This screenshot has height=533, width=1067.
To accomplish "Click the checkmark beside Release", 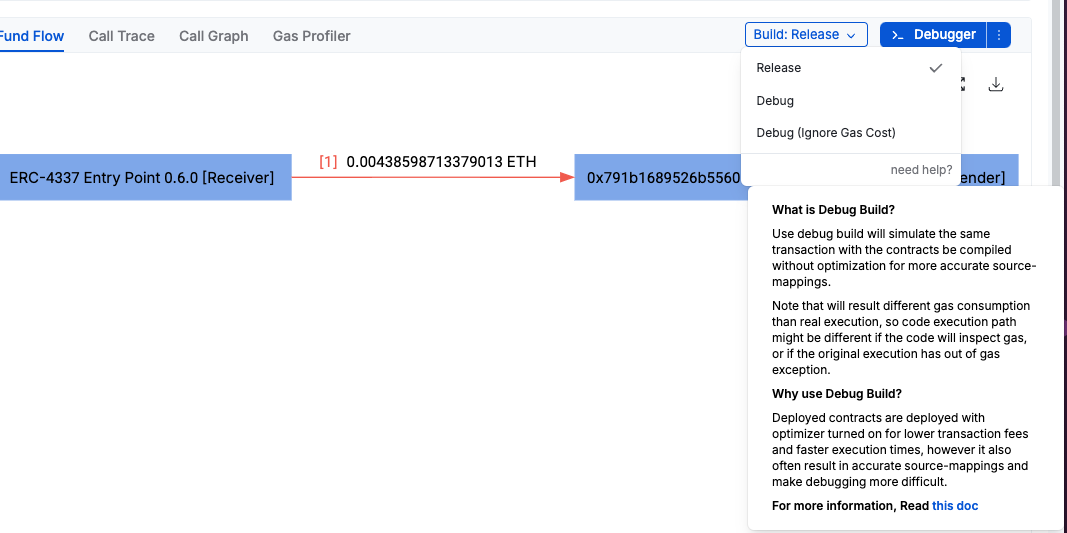I will pyautogui.click(x=936, y=68).
